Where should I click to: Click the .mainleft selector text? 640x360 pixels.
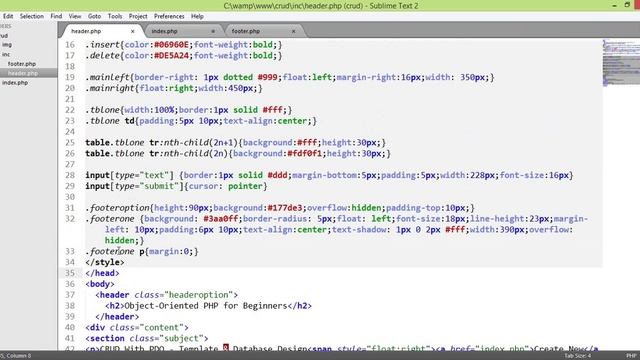pos(107,77)
